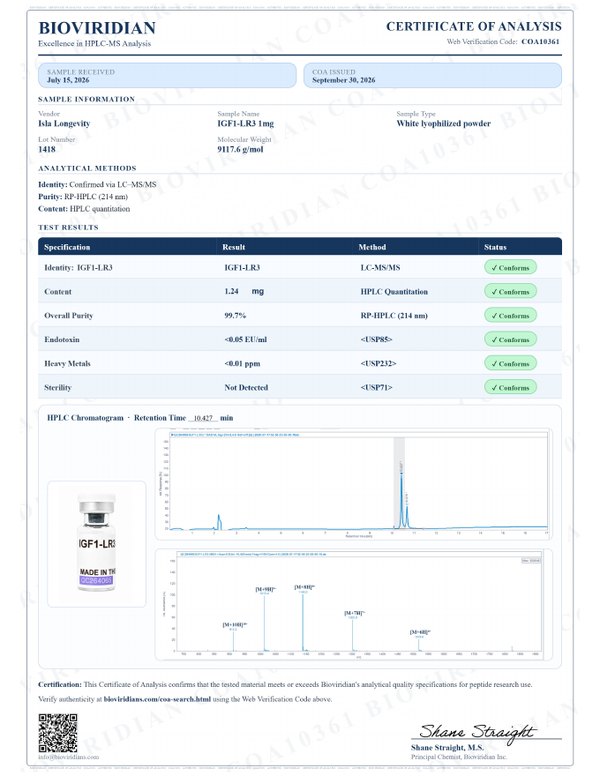
Task: Click the endotoxin result <0.05 EU/ml
Action: click(x=246, y=340)
